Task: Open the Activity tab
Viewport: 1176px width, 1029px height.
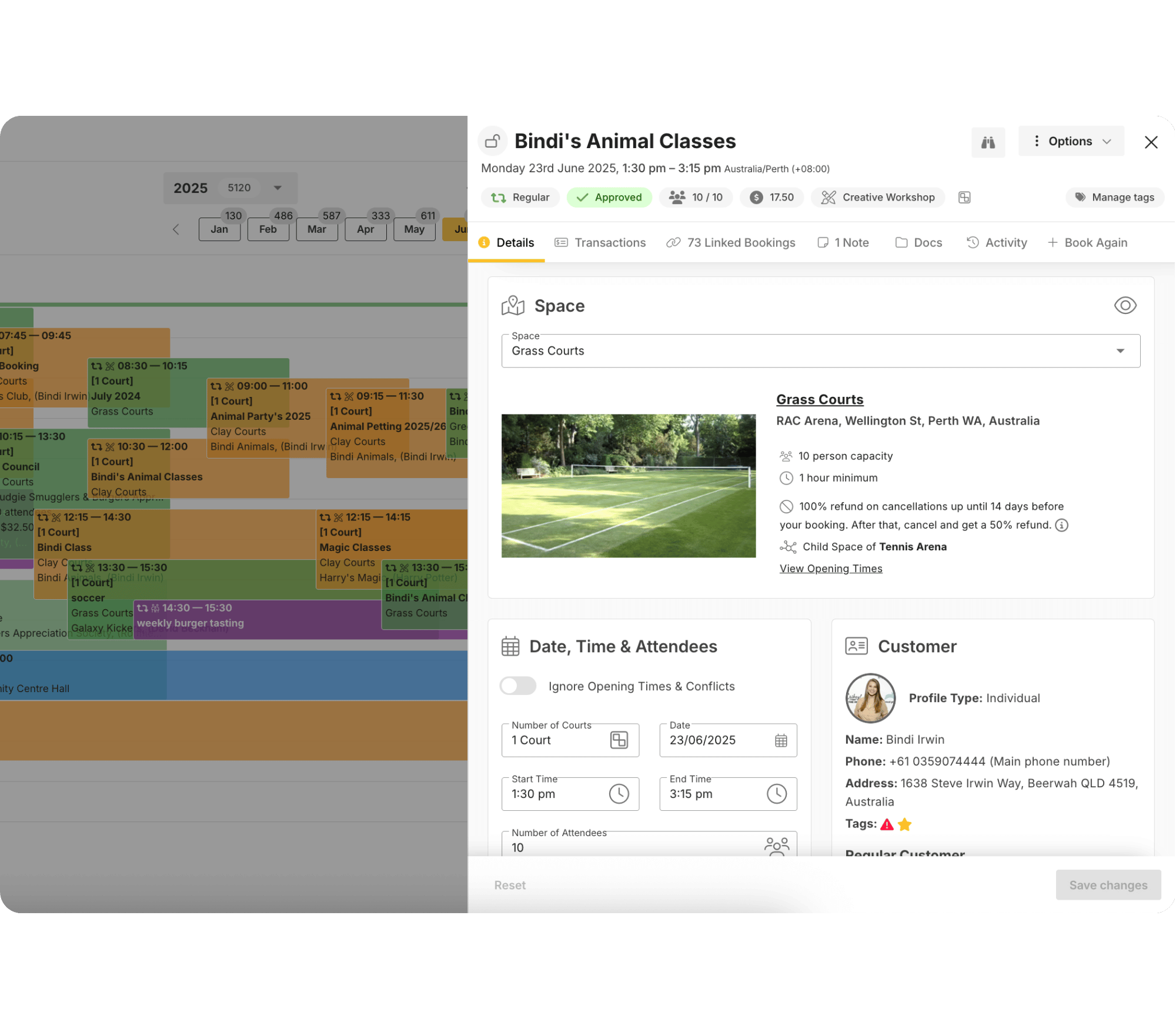Action: coord(996,243)
